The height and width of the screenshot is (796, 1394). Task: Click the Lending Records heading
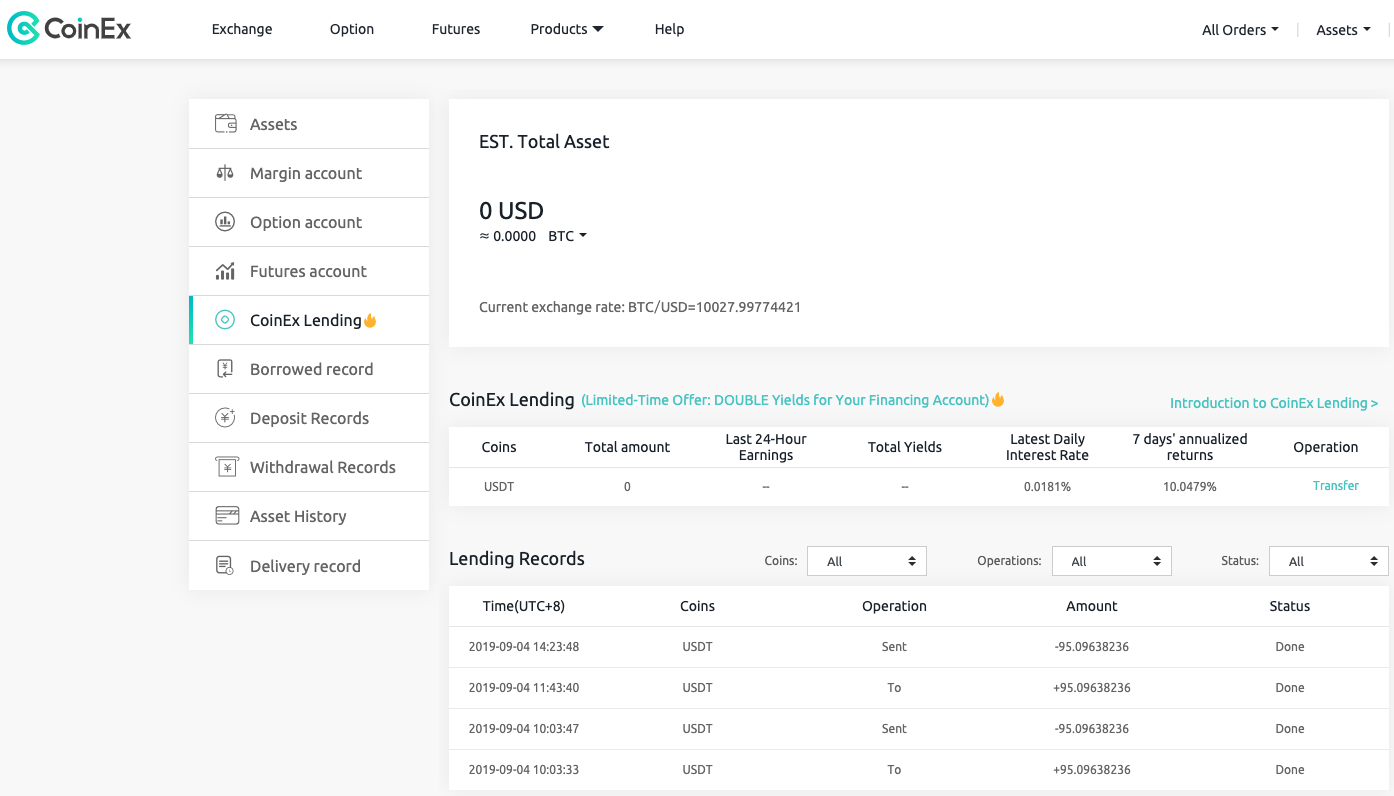517,559
